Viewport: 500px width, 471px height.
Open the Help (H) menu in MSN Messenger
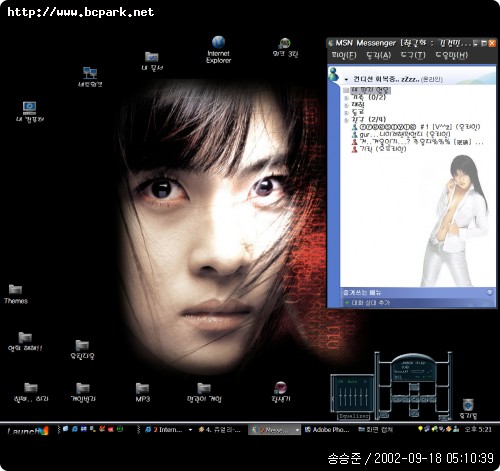[x=451, y=55]
